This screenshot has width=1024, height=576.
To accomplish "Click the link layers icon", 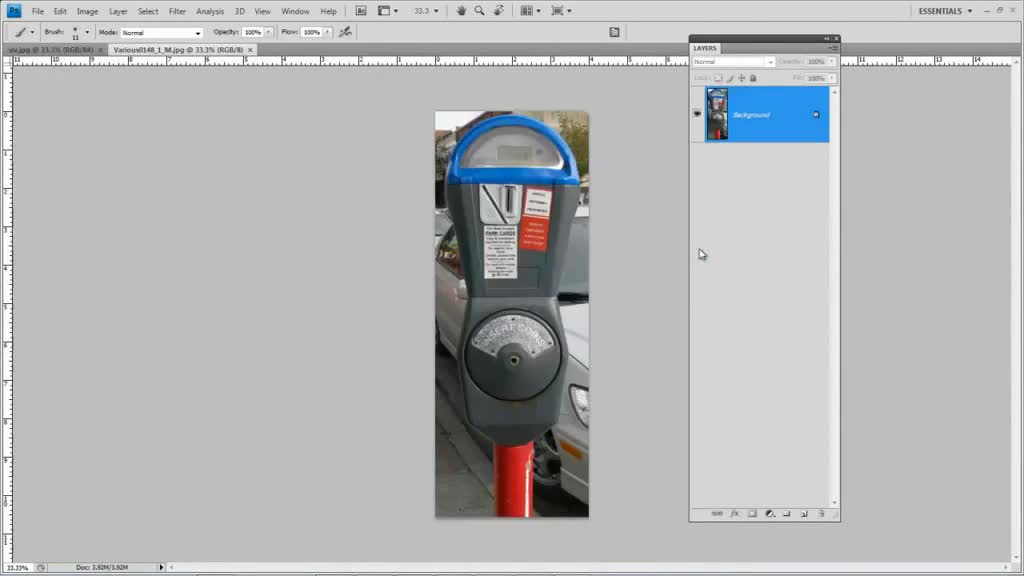I will click(717, 514).
